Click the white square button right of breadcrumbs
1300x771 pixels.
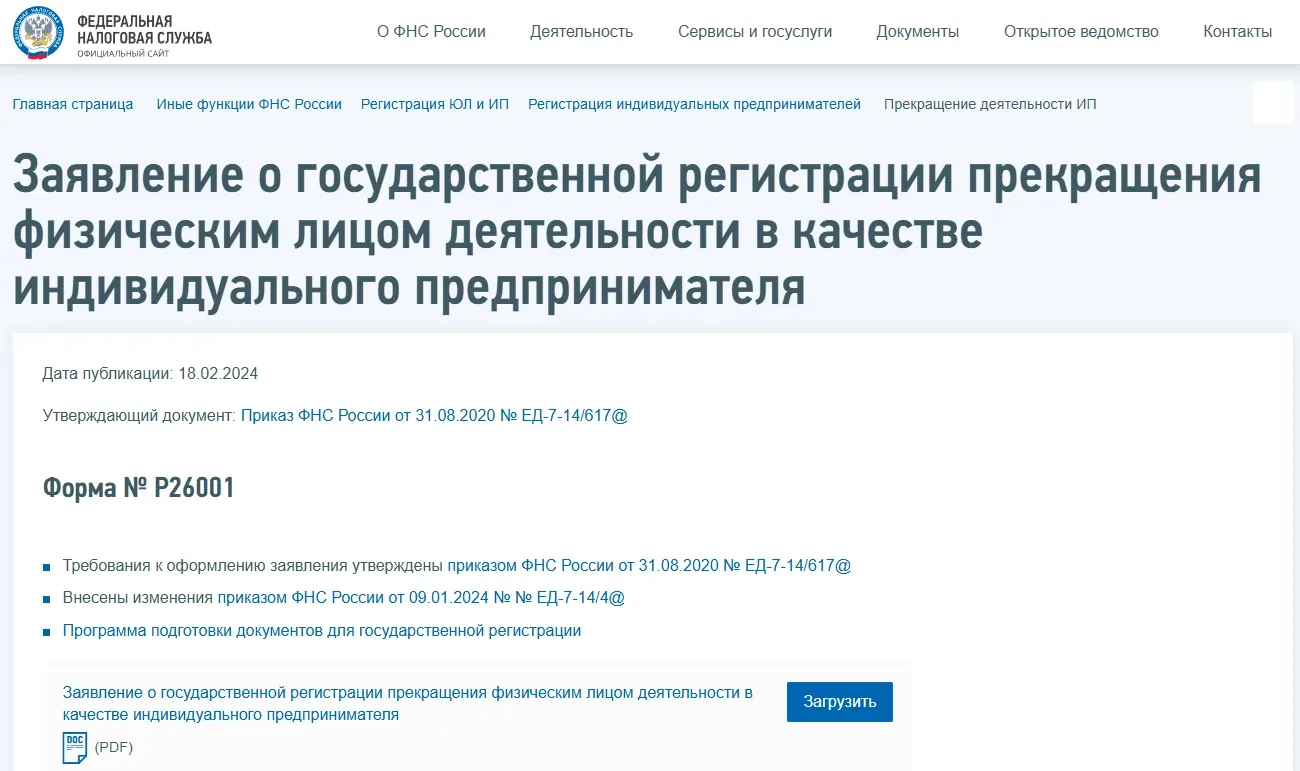point(1272,103)
